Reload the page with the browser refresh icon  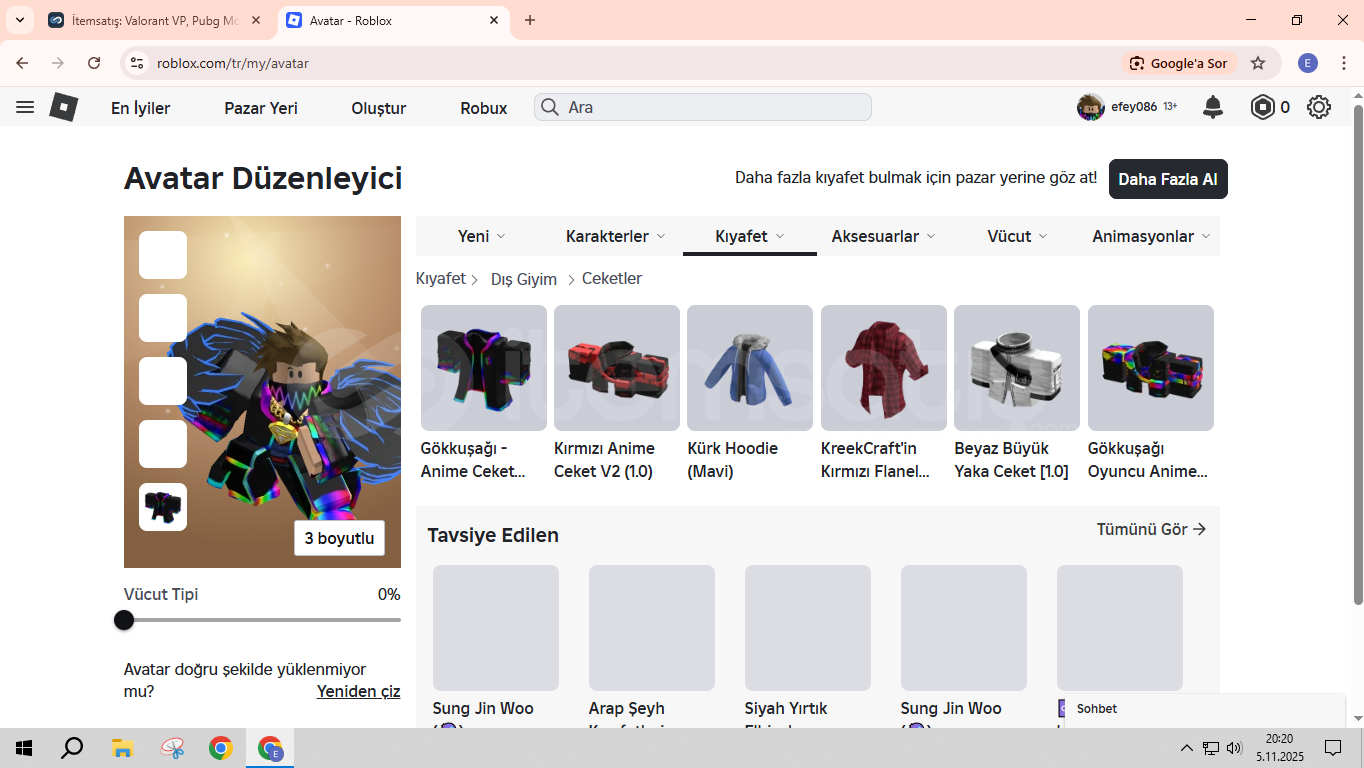click(94, 63)
